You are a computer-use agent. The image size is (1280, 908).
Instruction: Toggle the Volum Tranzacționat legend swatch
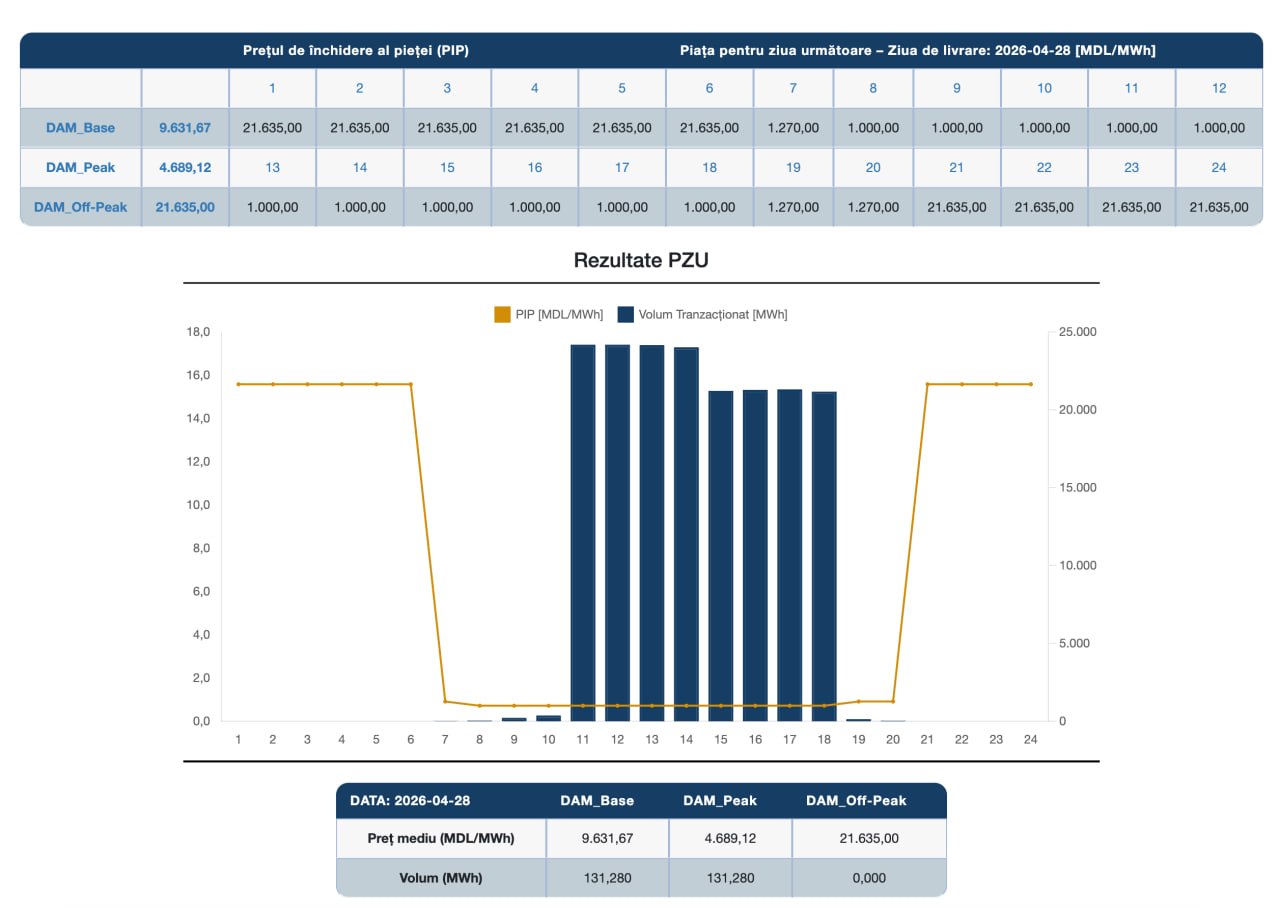626,314
